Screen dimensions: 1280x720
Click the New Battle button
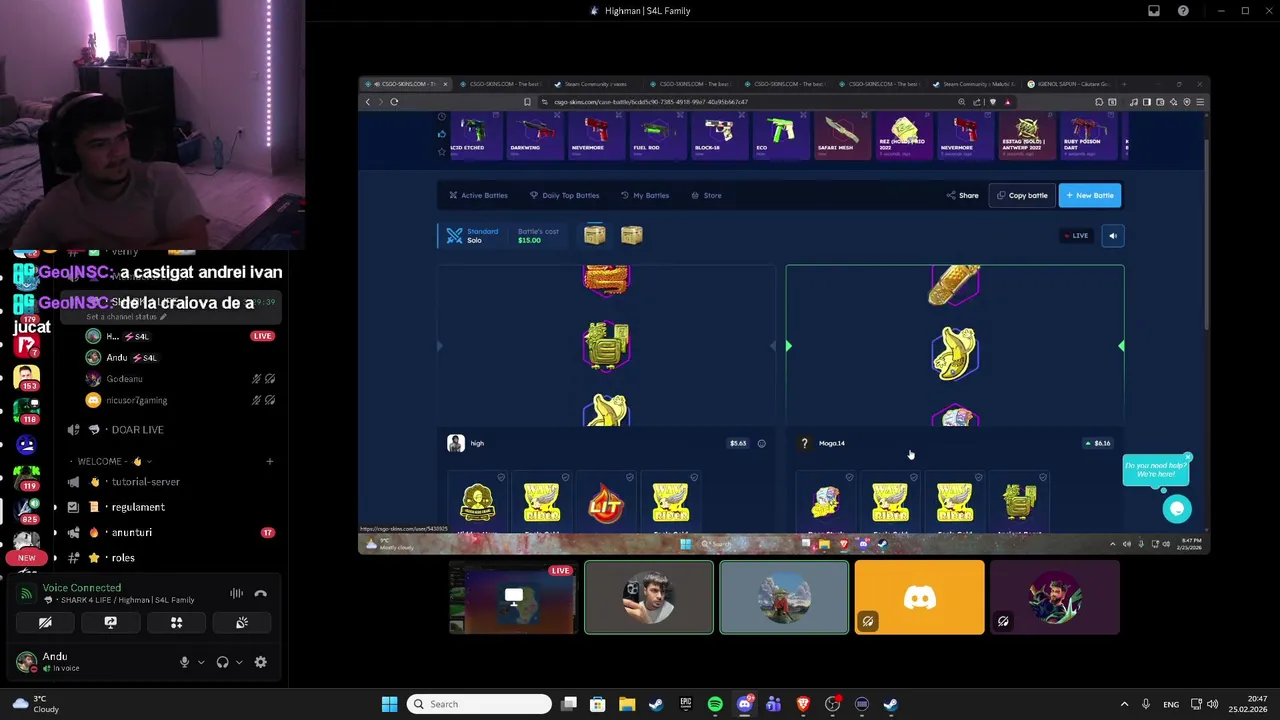click(1090, 195)
